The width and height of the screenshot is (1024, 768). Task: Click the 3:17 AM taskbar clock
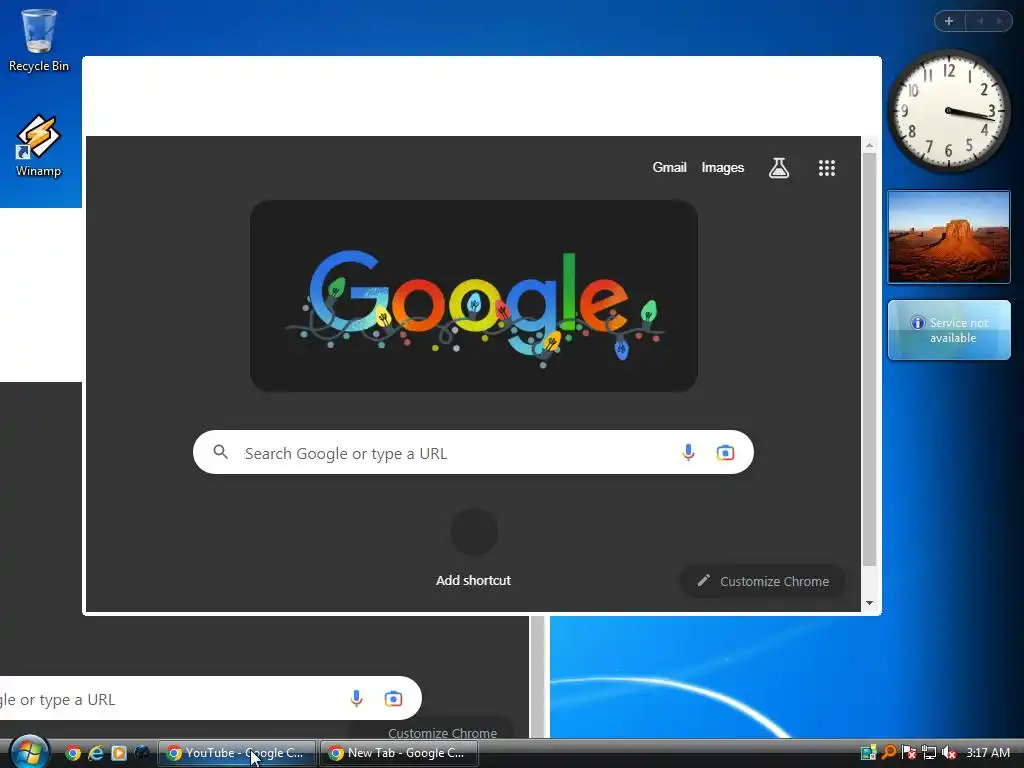[x=988, y=753]
